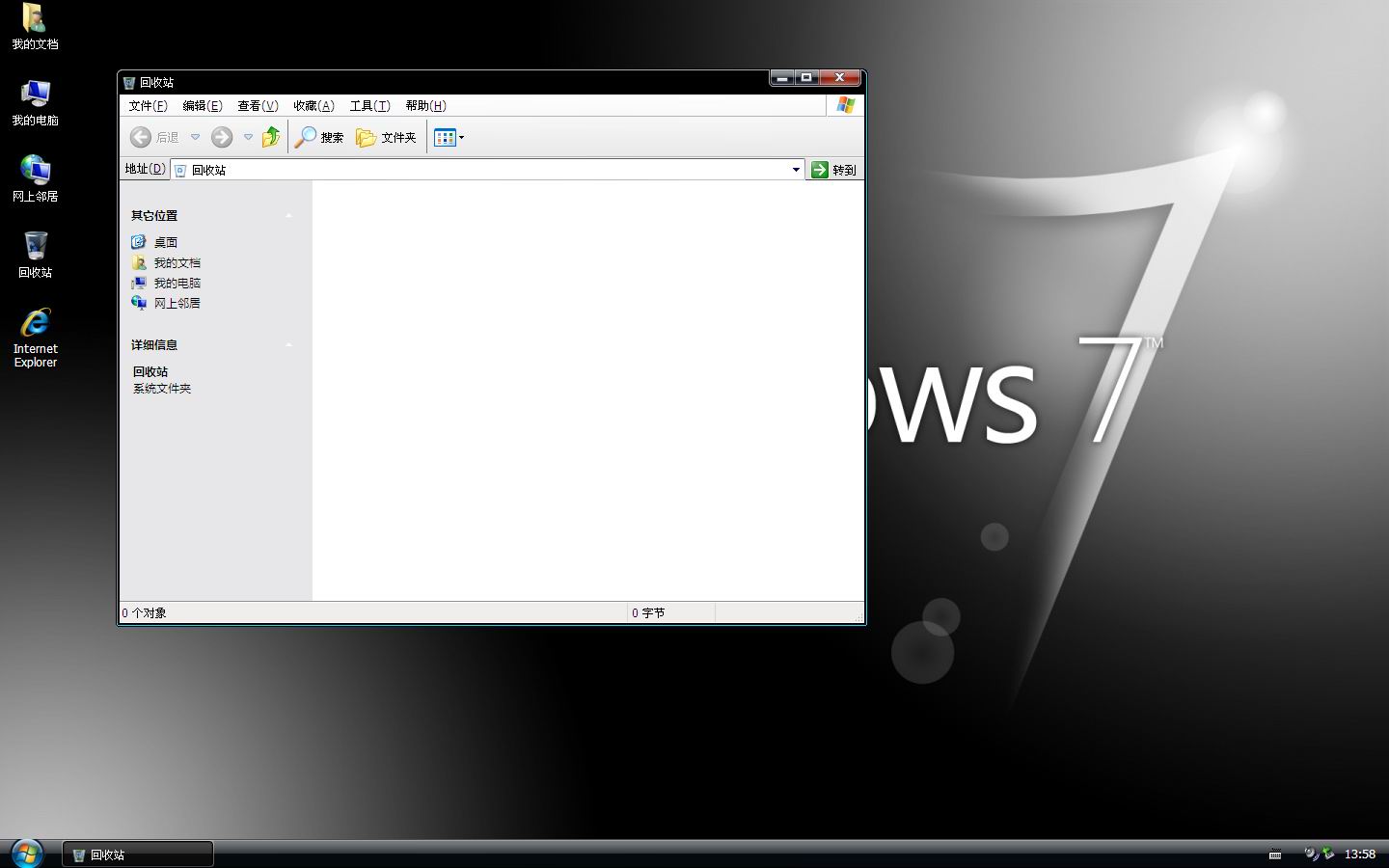Click the 回收站 taskbar button
The height and width of the screenshot is (868, 1389).
click(x=138, y=854)
